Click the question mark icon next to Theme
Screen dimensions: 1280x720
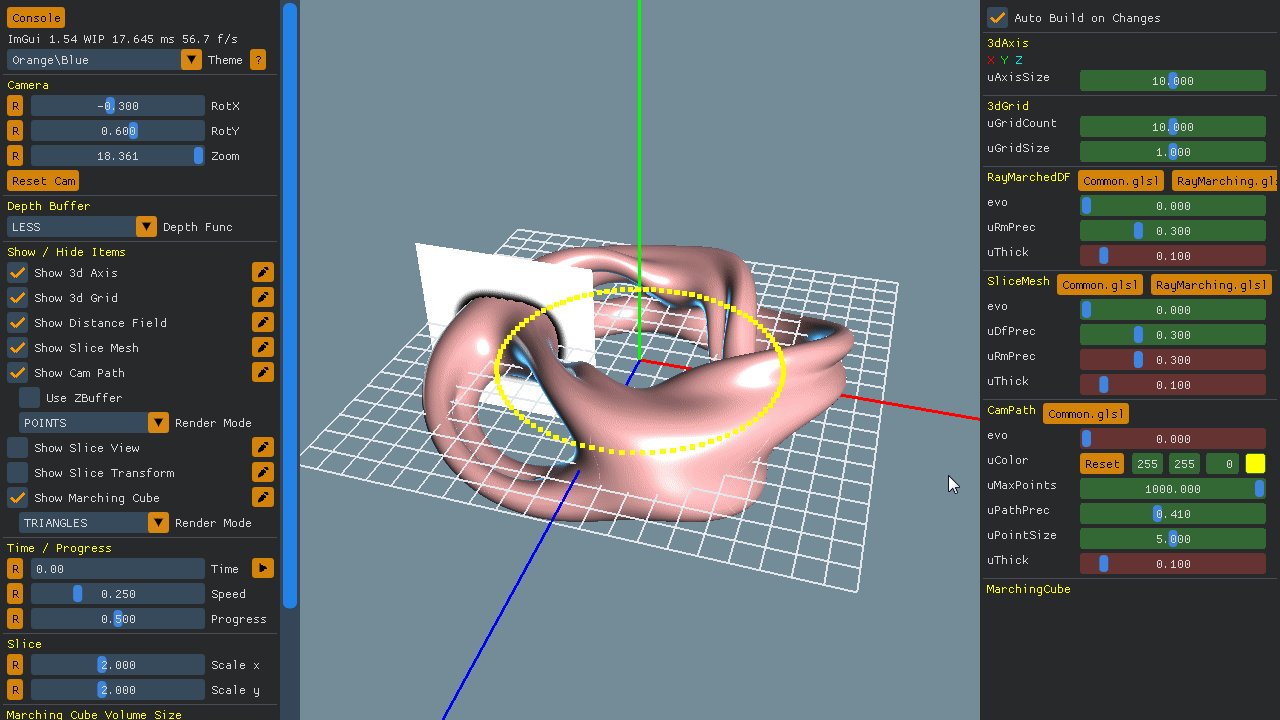(257, 59)
